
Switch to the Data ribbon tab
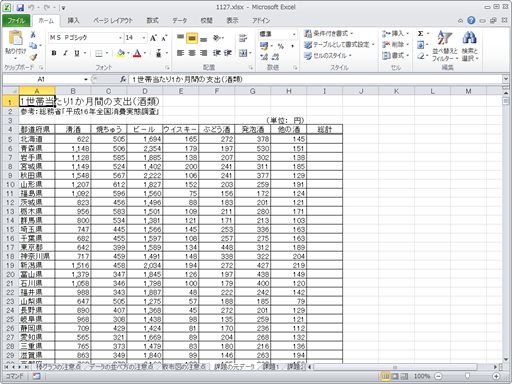coord(179,20)
